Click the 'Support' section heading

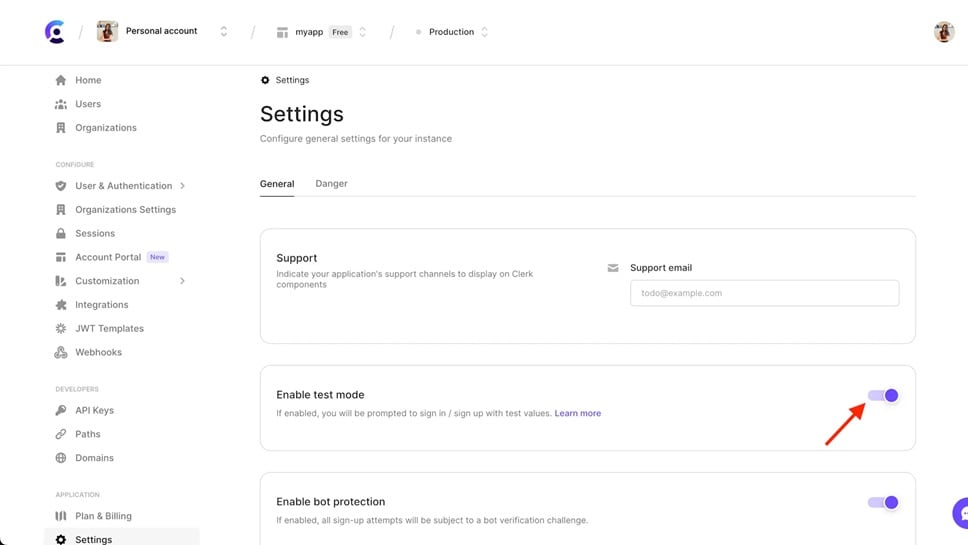296,258
